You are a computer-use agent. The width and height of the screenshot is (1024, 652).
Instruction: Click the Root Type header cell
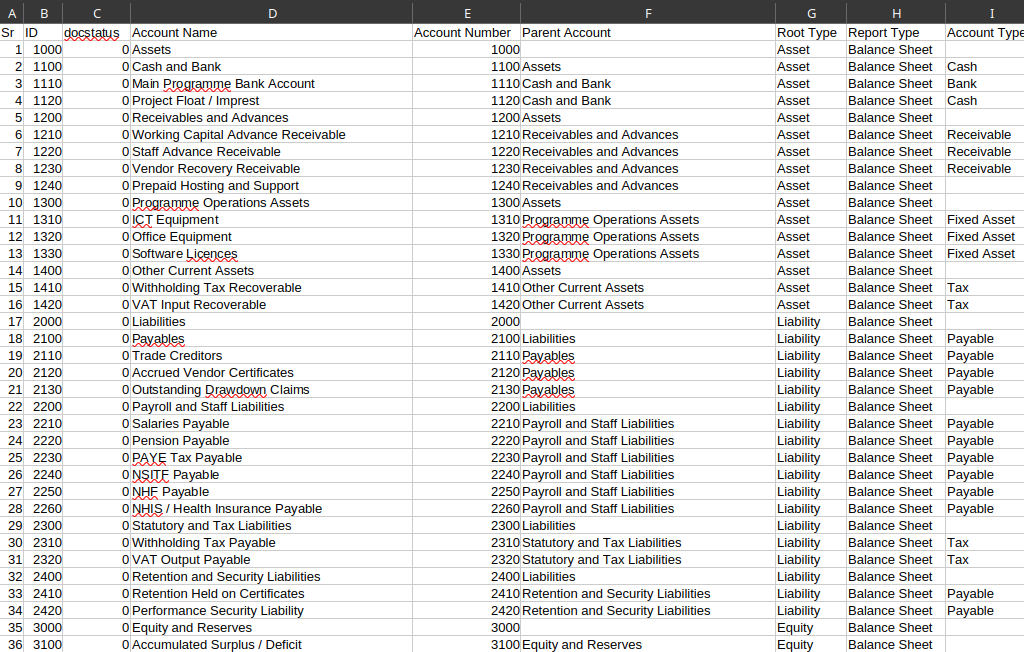[811, 33]
